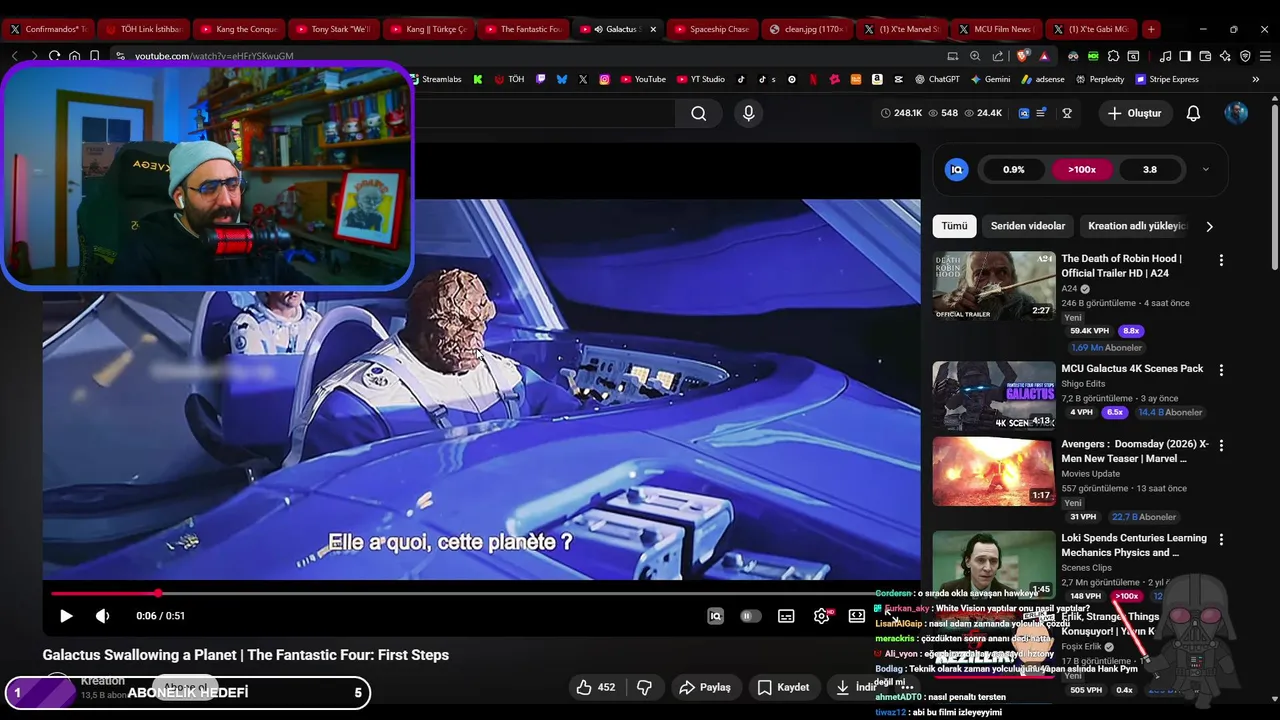Open the player settings gear

click(821, 616)
